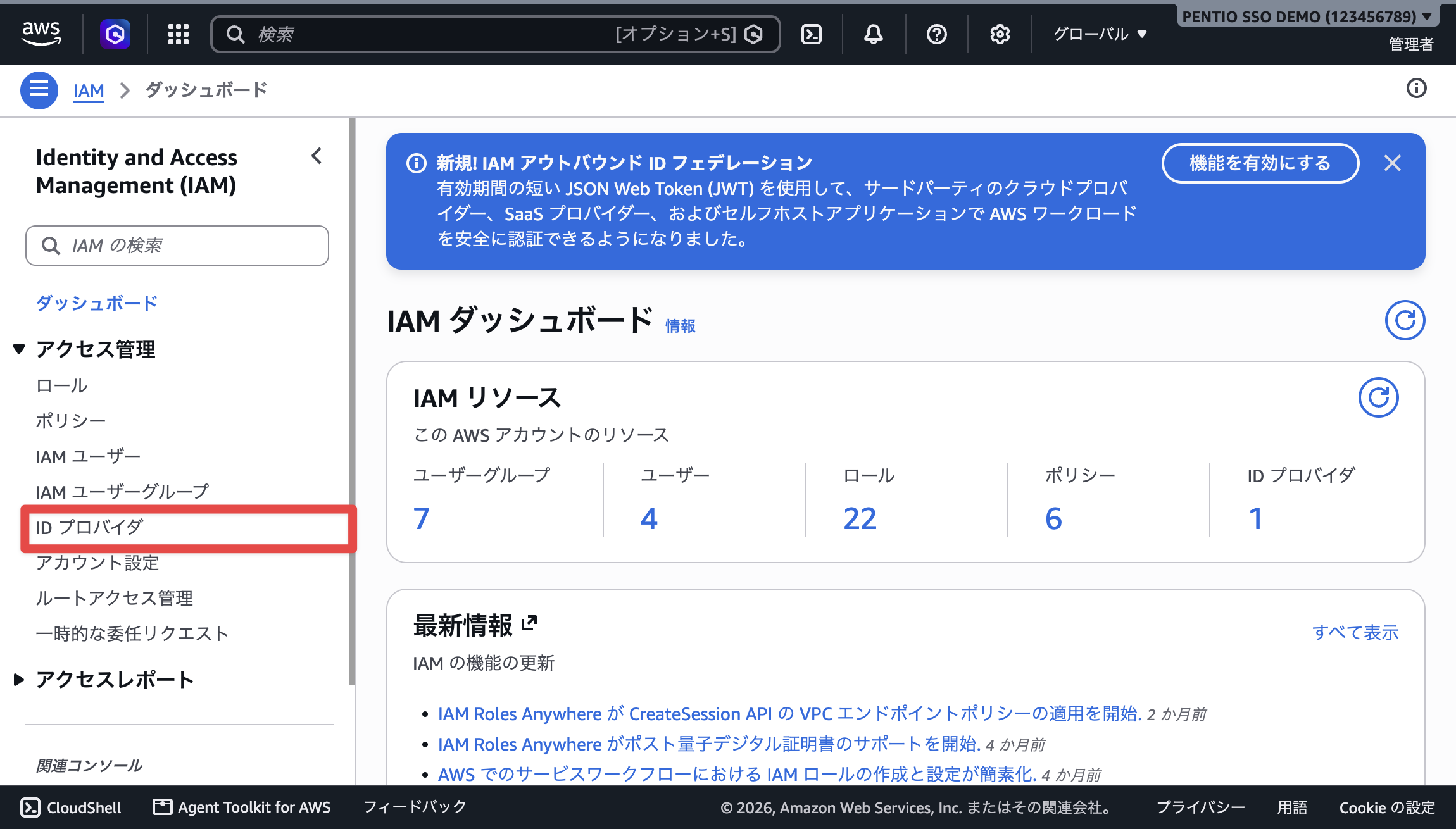Open Agent Toolkit for AWS in footer
The image size is (1456, 829).
click(x=242, y=807)
